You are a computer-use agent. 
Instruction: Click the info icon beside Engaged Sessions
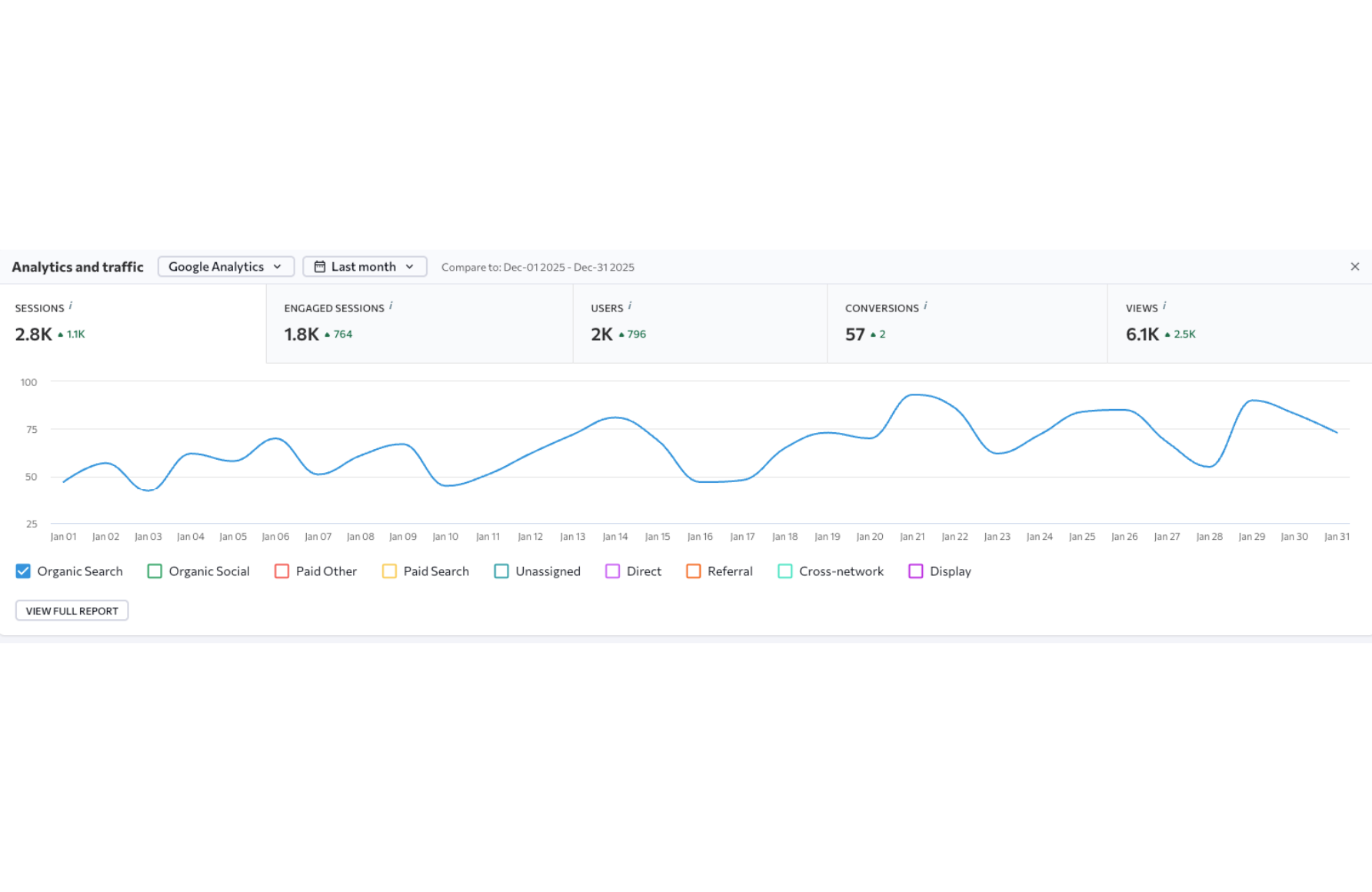(391, 306)
